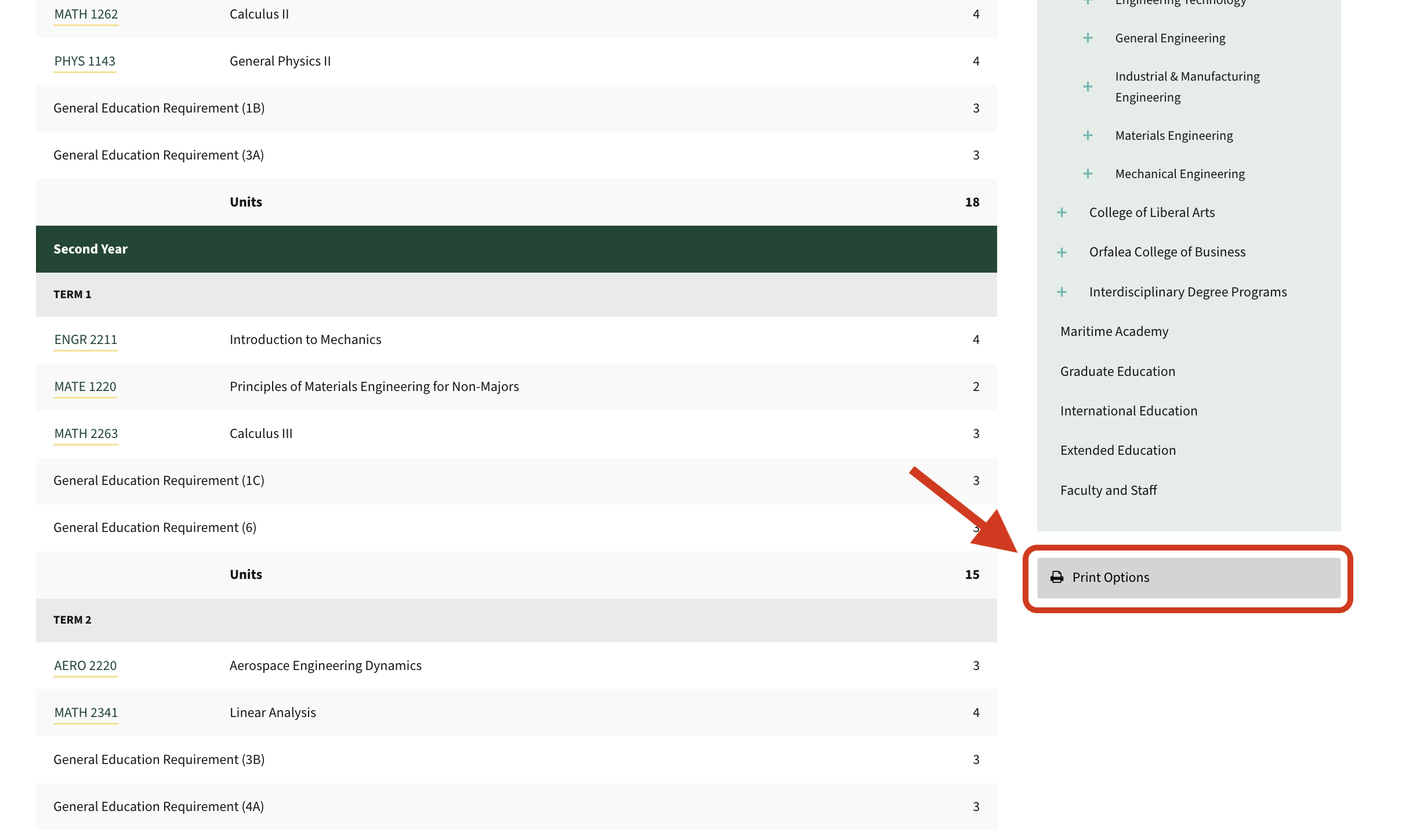Navigate to Faculty and Staff
The width and height of the screenshot is (1420, 840).
[x=1108, y=491]
